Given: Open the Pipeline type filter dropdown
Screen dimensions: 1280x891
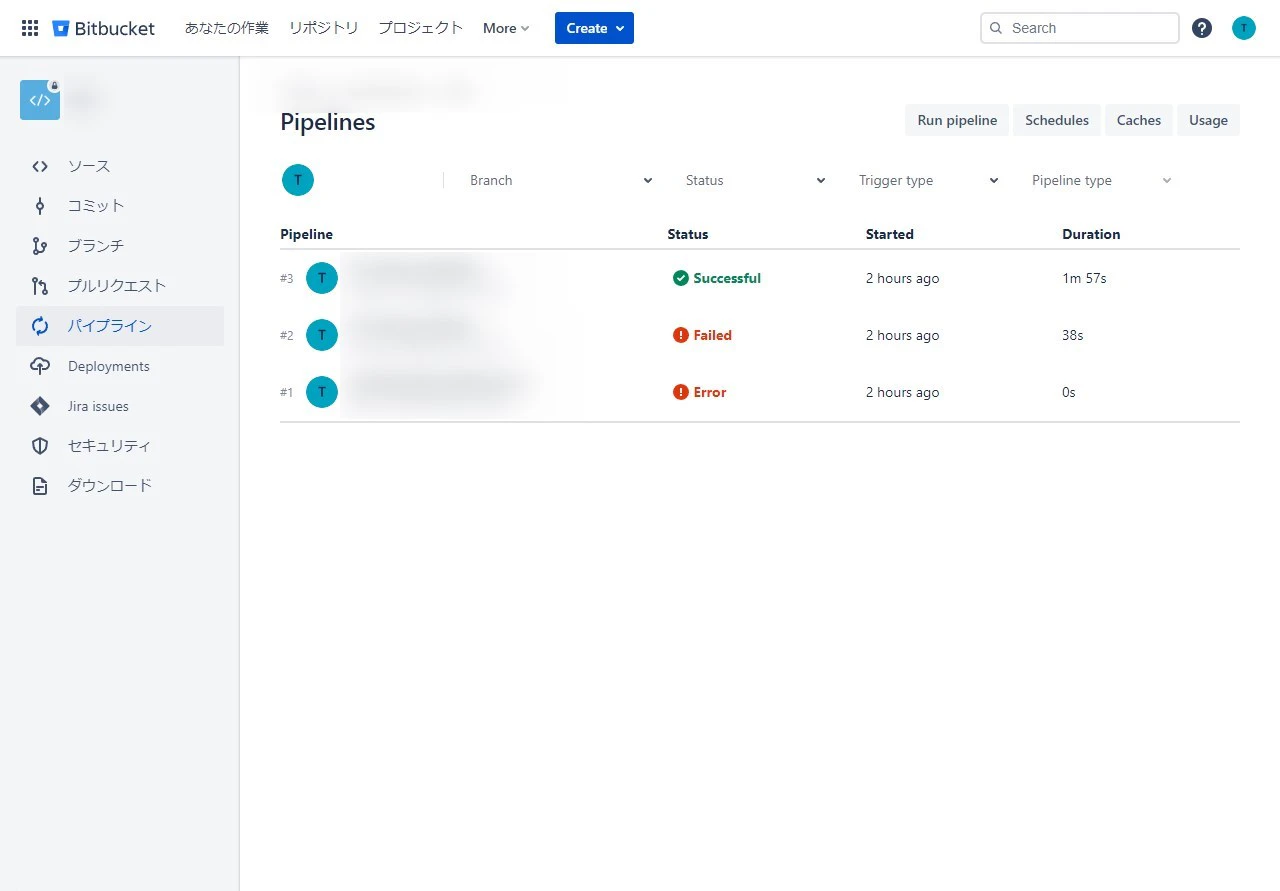Looking at the screenshot, I should pyautogui.click(x=1101, y=180).
